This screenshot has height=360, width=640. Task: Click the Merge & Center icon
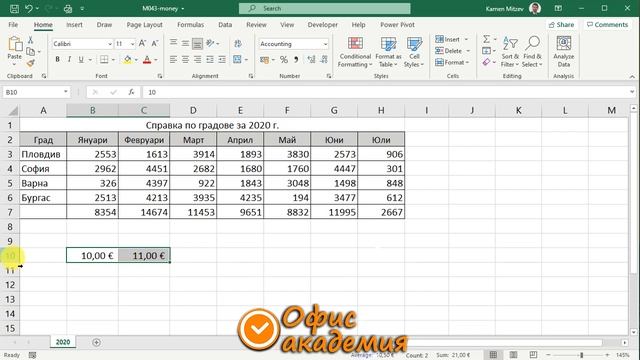237,60
